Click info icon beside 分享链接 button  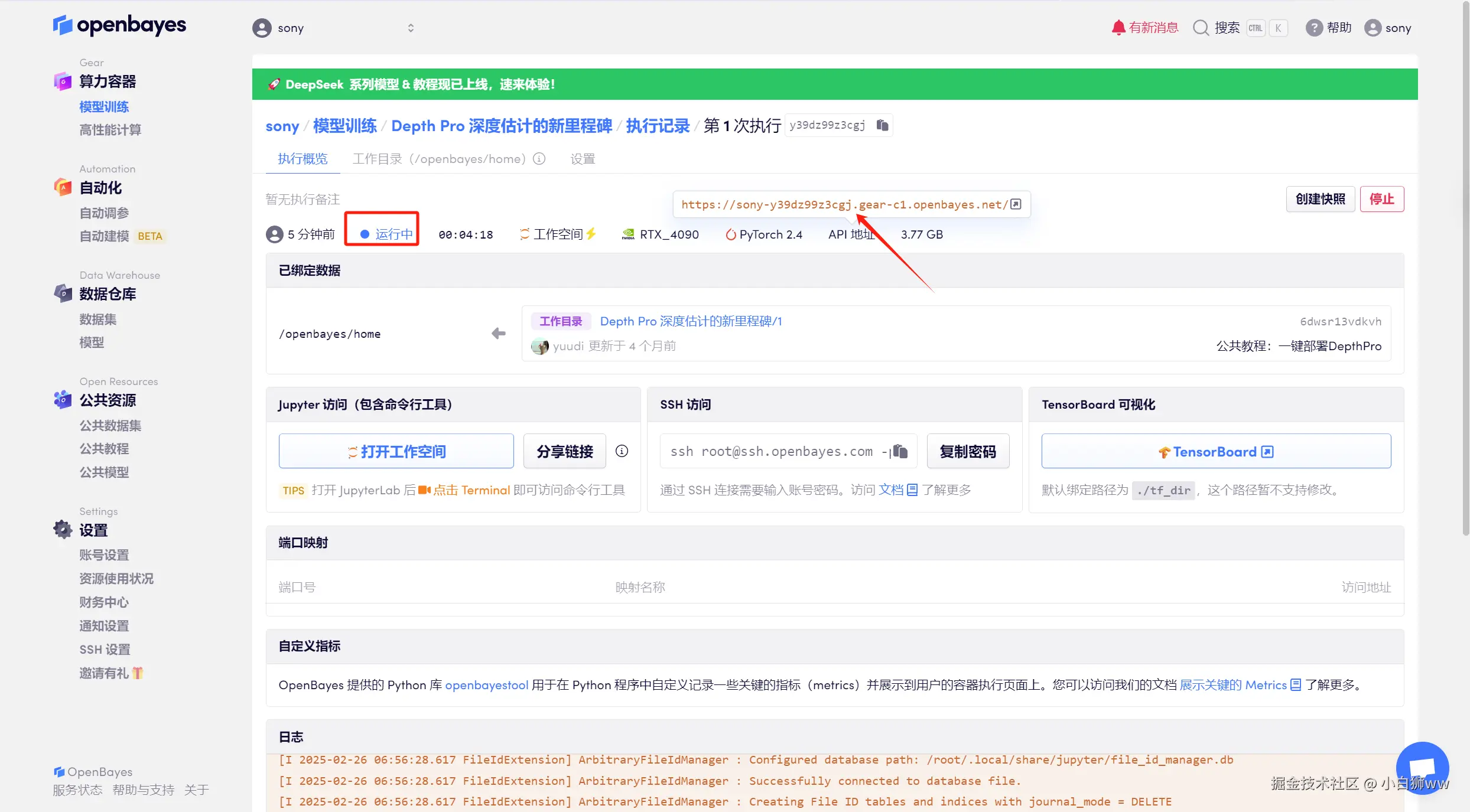(x=622, y=451)
